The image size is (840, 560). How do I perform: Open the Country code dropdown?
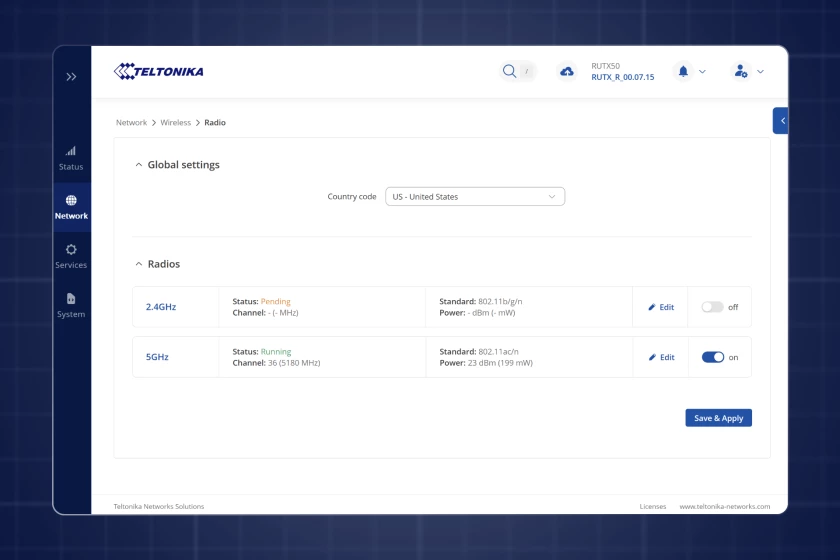(475, 197)
